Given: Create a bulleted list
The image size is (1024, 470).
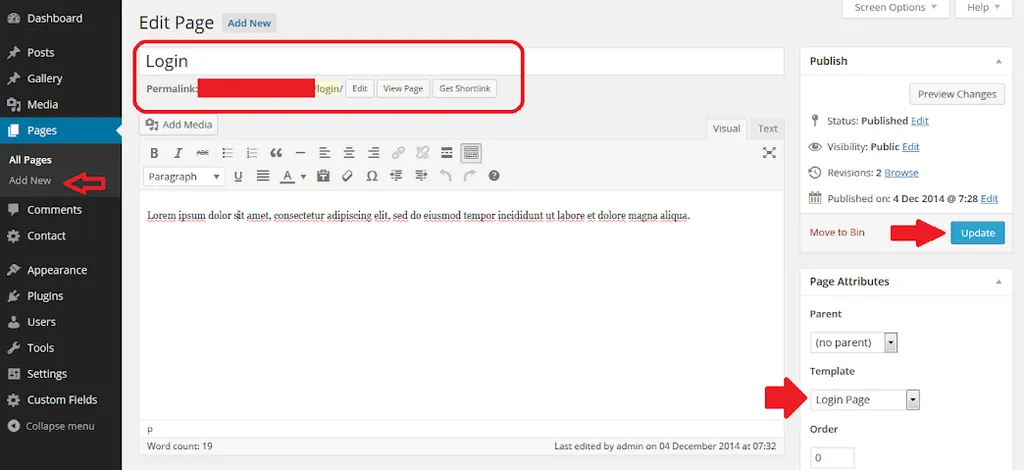Looking at the screenshot, I should pyautogui.click(x=227, y=153).
